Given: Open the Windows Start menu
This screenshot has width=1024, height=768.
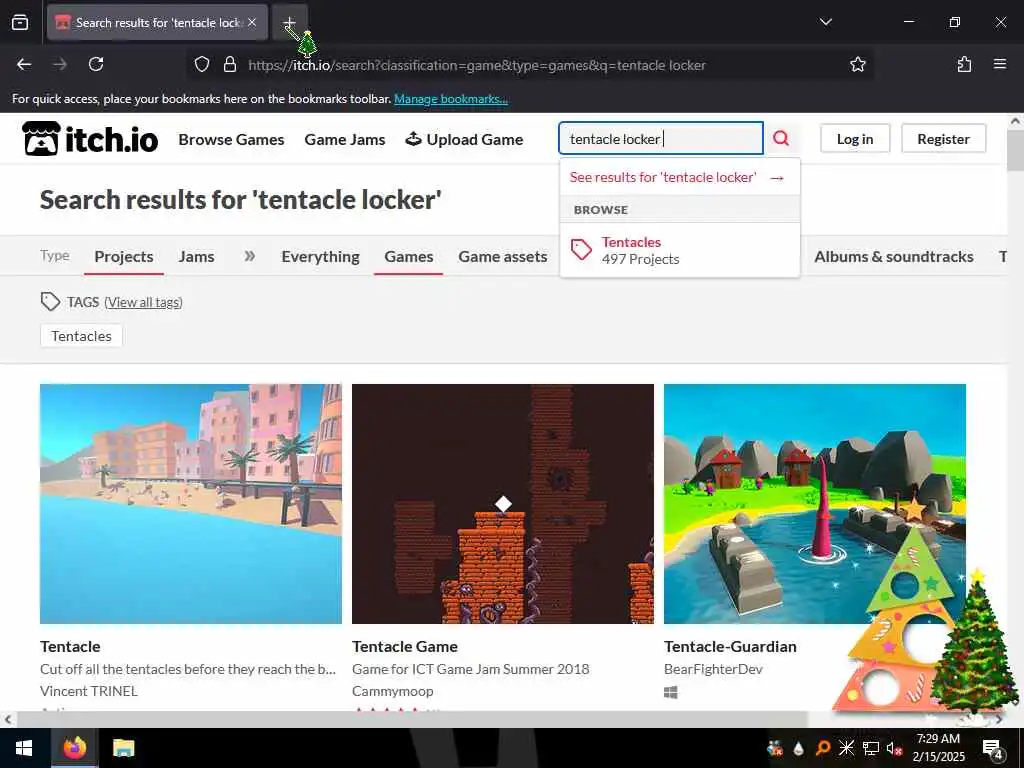Looking at the screenshot, I should (24, 748).
